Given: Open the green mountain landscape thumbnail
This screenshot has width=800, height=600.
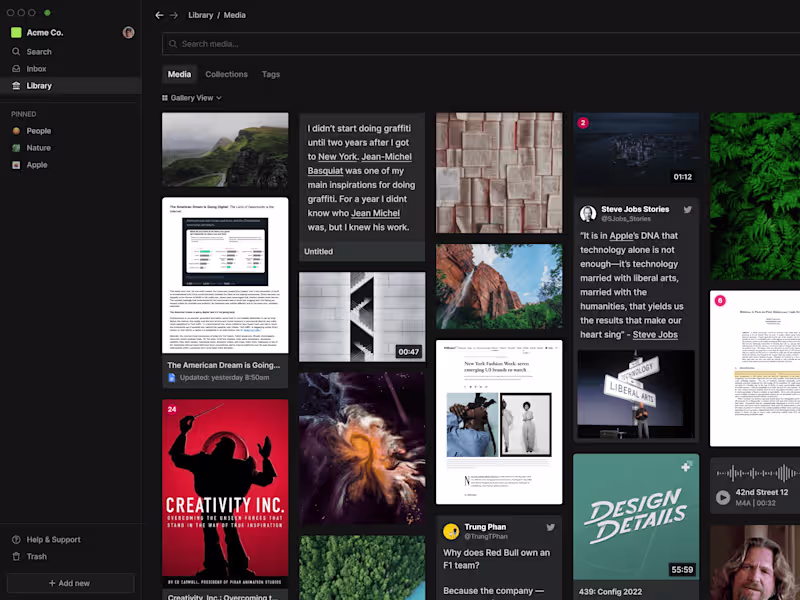Looking at the screenshot, I should [225, 150].
